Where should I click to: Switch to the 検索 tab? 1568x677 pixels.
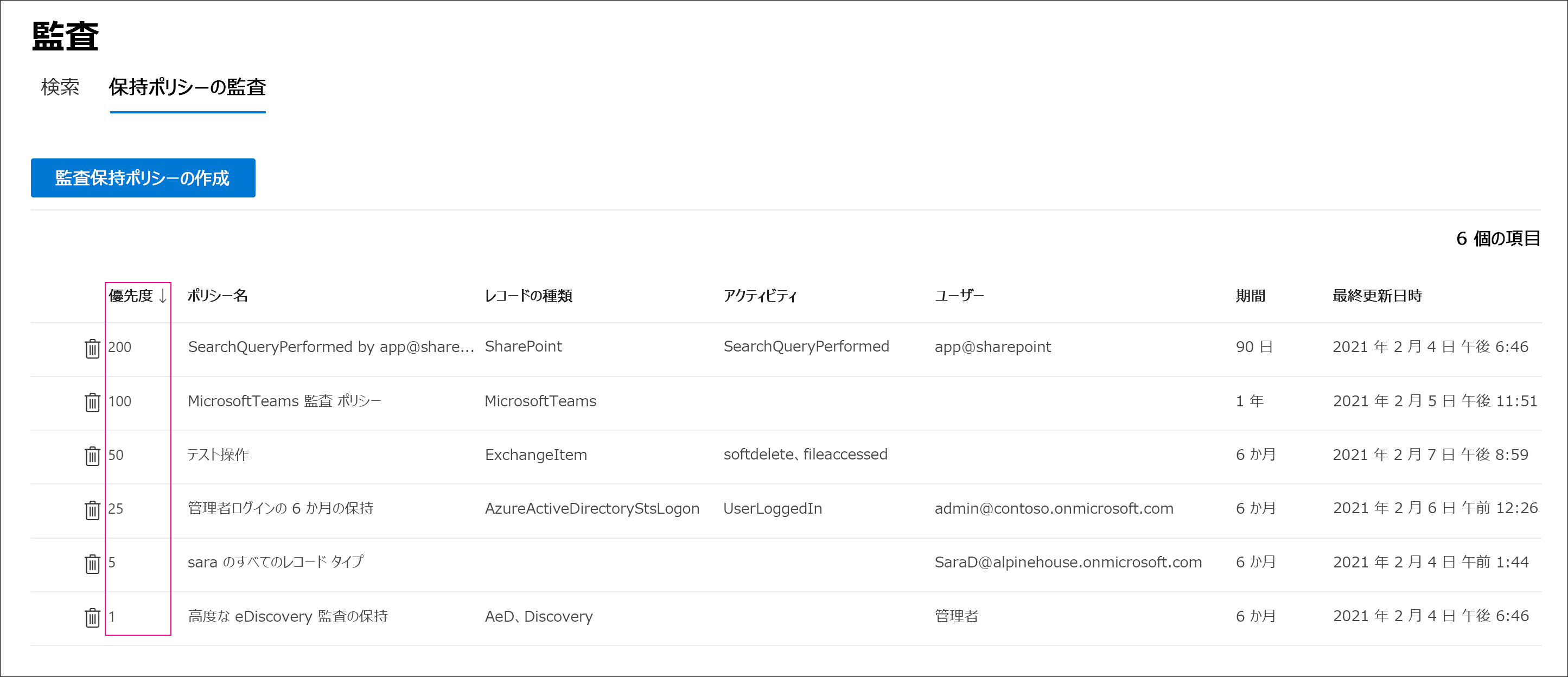60,87
